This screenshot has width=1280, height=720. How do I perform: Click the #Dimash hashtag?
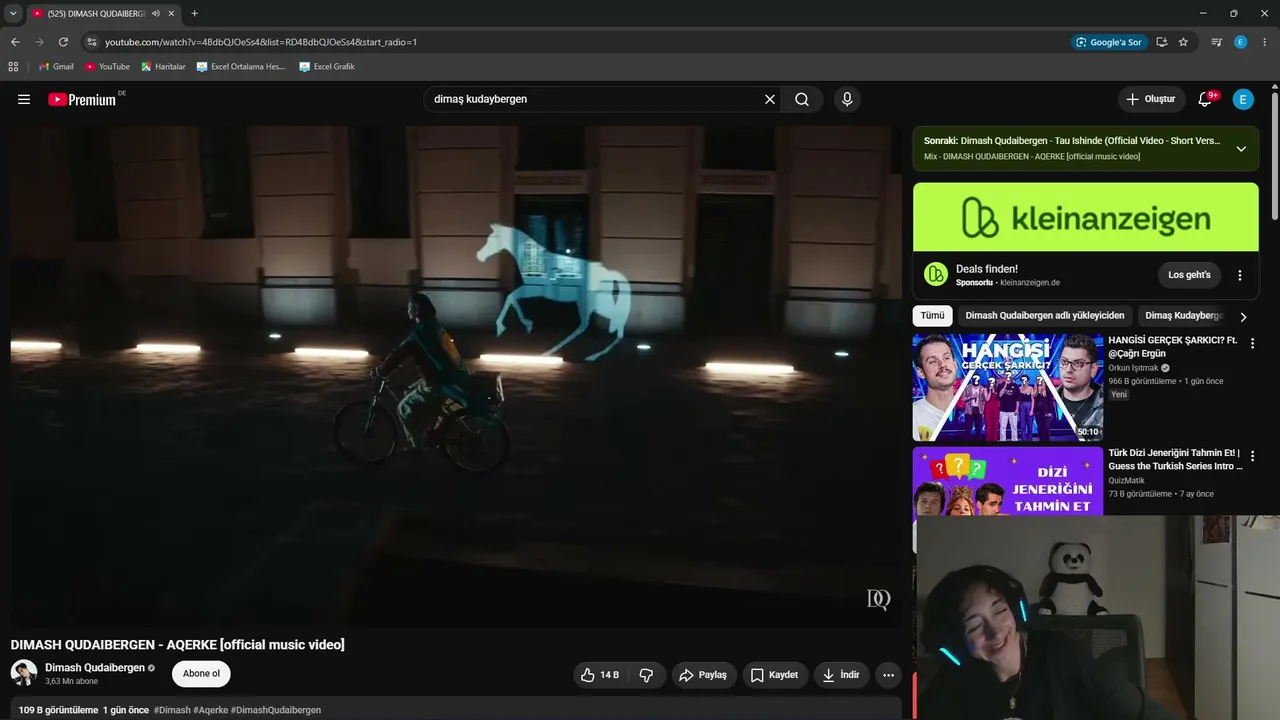tap(172, 710)
